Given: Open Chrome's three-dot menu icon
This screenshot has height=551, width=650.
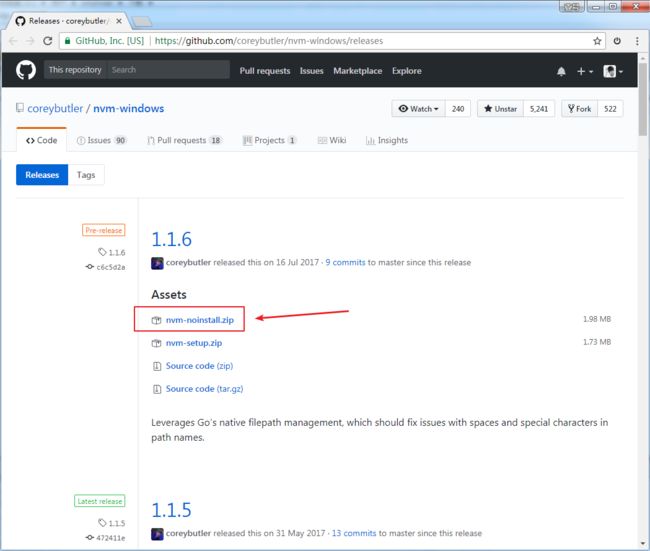Looking at the screenshot, I should [x=637, y=41].
